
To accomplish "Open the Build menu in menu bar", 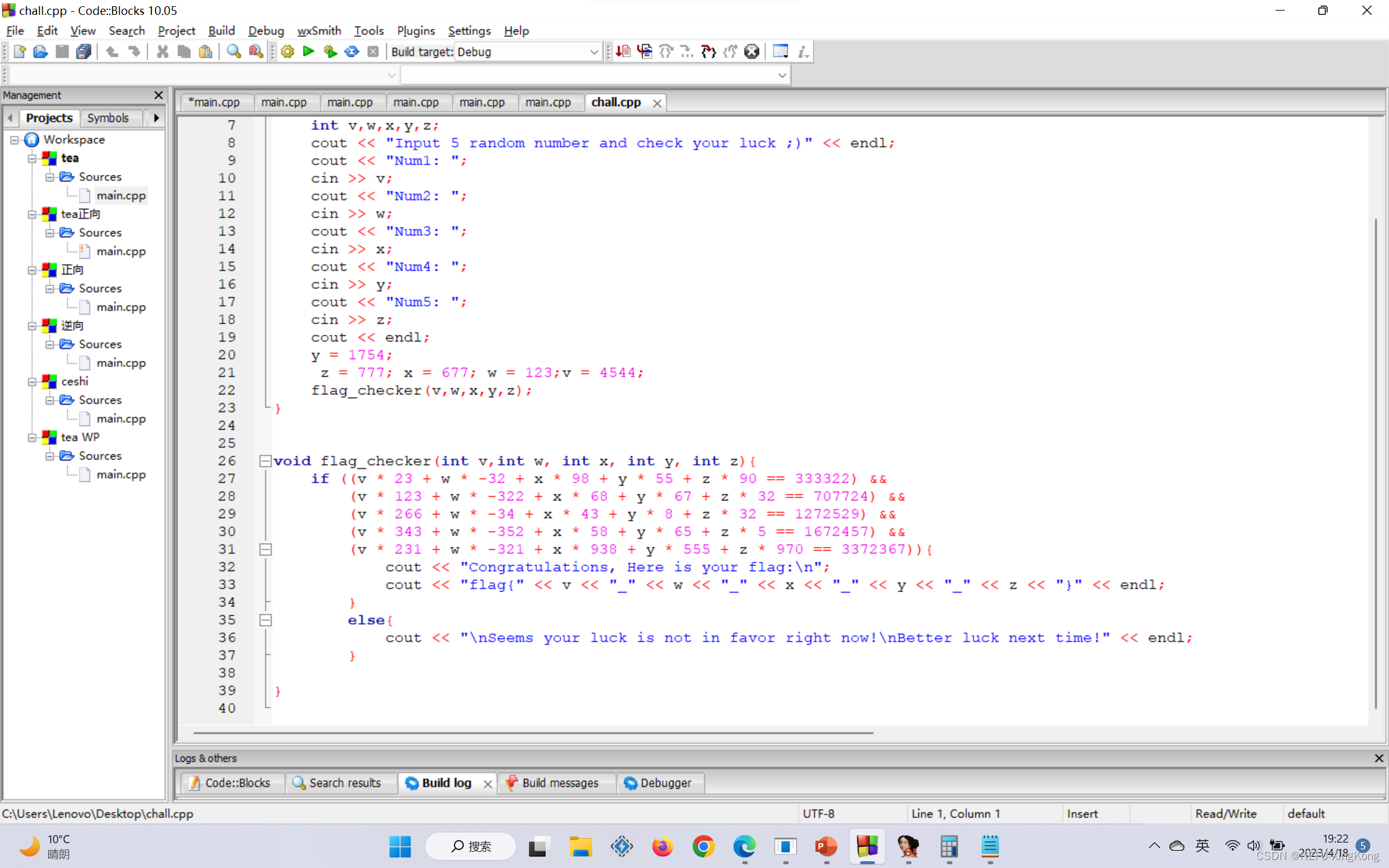I will [220, 31].
